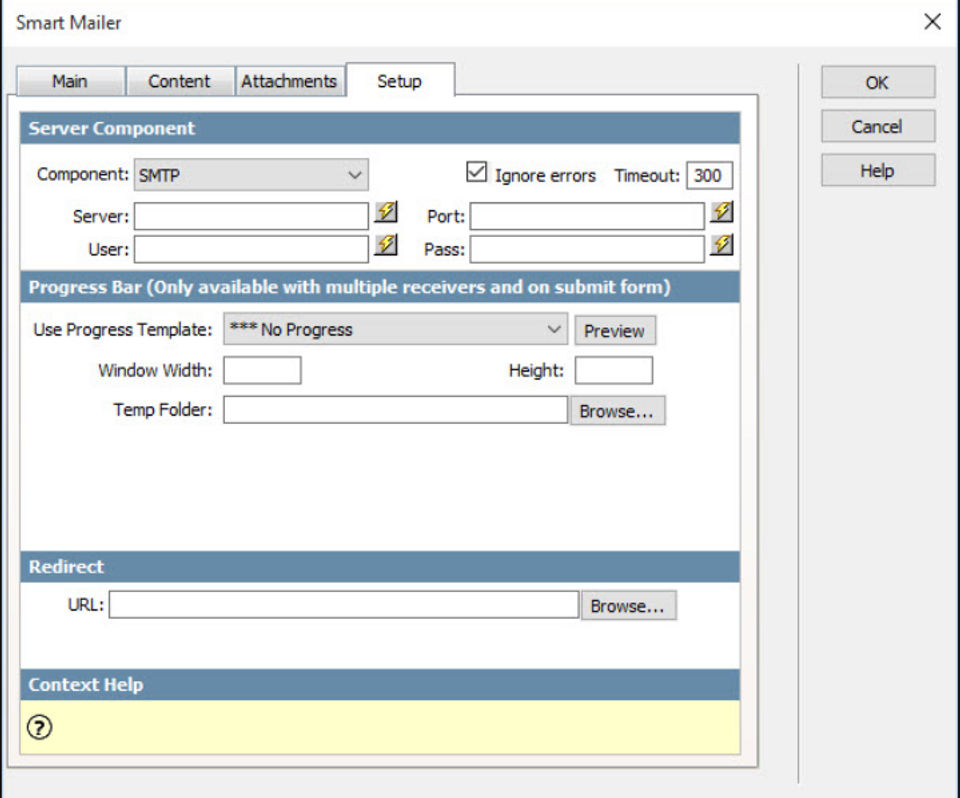
Task: Edit the Timeout value field
Action: click(710, 176)
